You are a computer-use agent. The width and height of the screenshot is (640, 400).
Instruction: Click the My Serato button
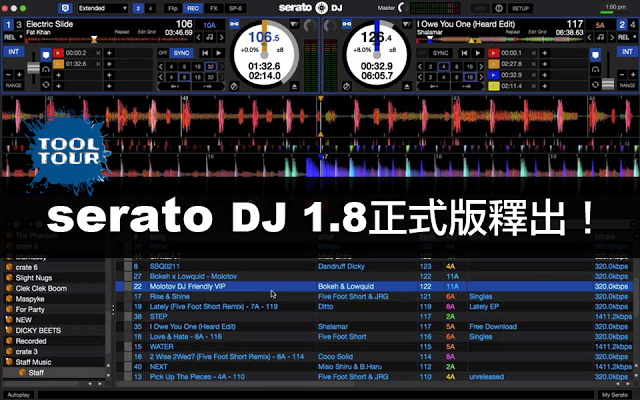click(615, 395)
